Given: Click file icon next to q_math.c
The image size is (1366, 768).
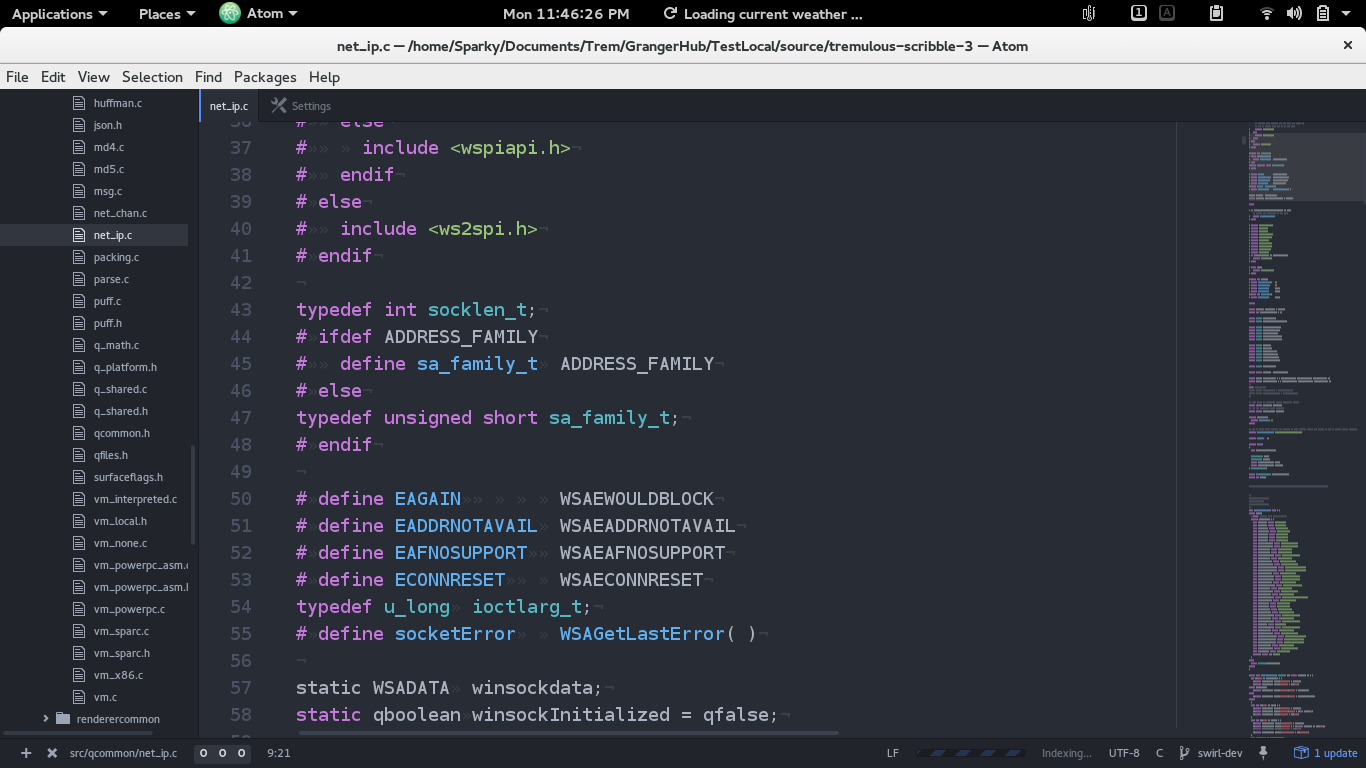Looking at the screenshot, I should point(80,345).
